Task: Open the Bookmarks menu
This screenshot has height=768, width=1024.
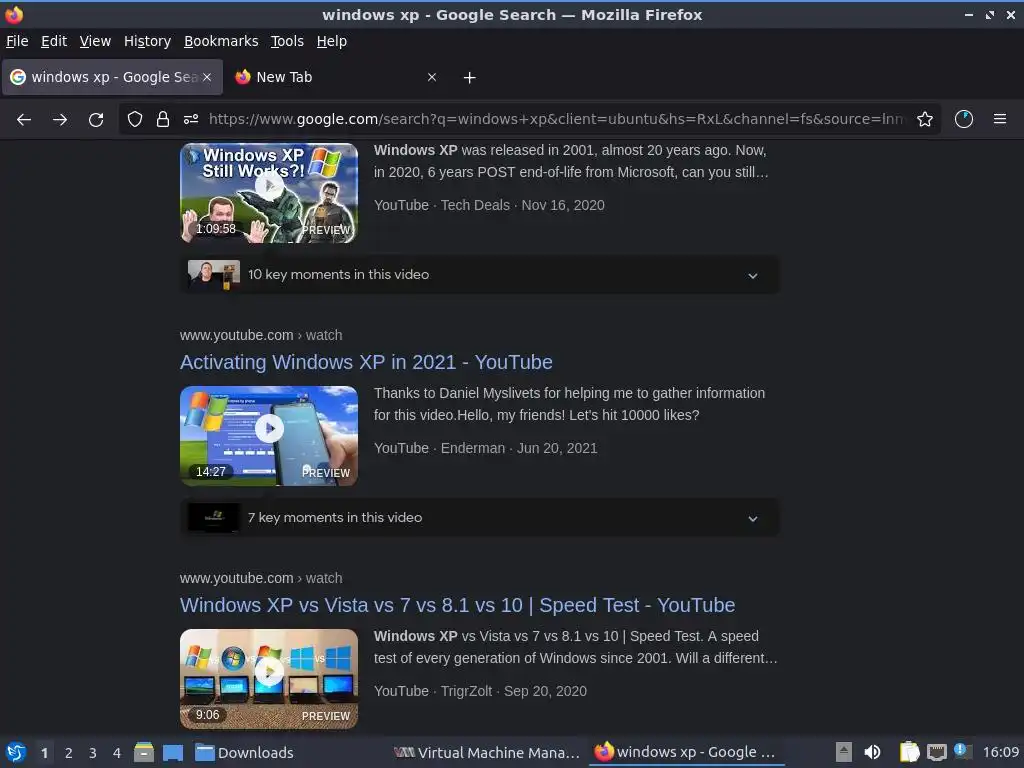Action: [x=221, y=41]
